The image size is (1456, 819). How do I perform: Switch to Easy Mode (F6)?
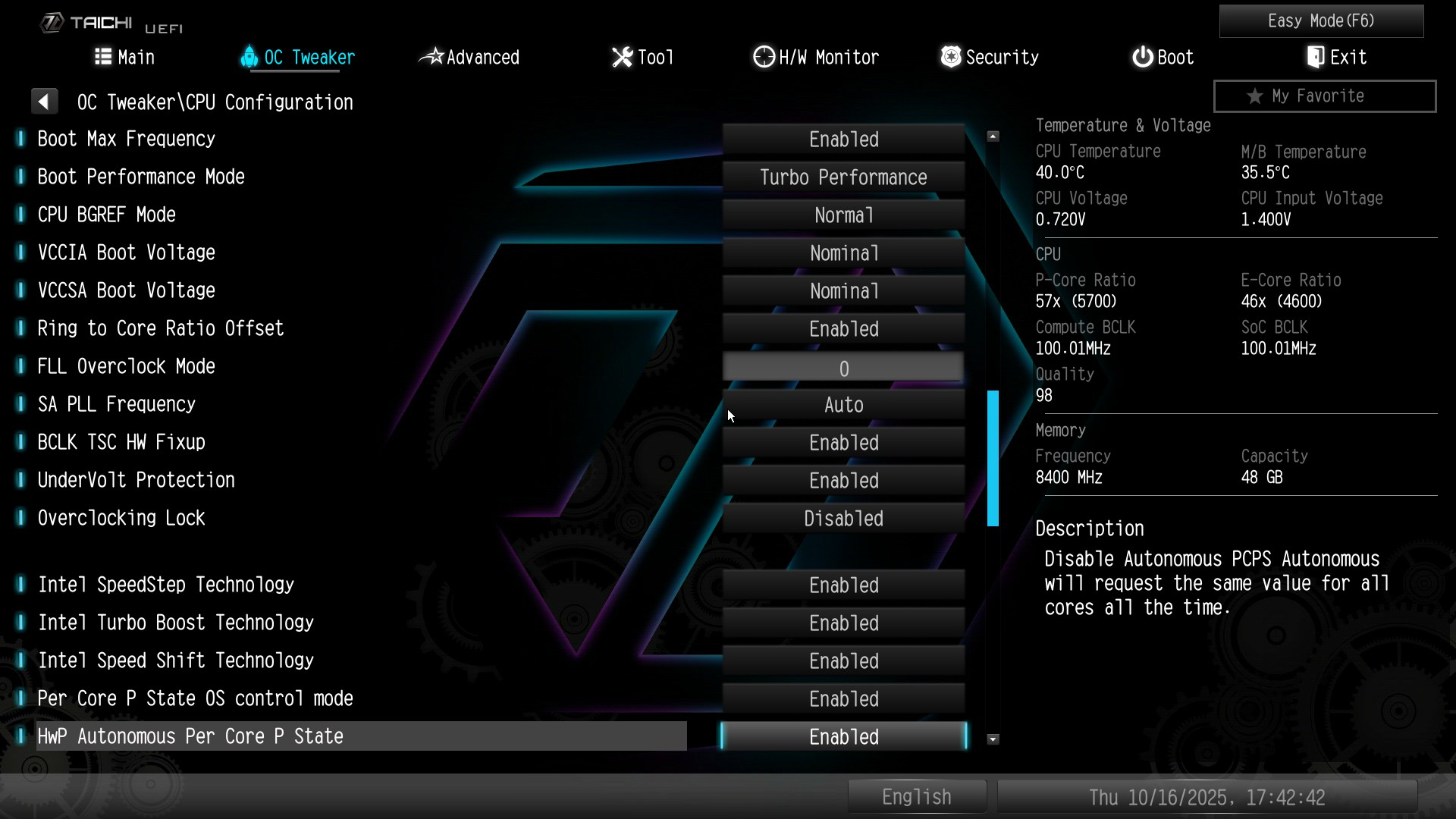tap(1321, 21)
